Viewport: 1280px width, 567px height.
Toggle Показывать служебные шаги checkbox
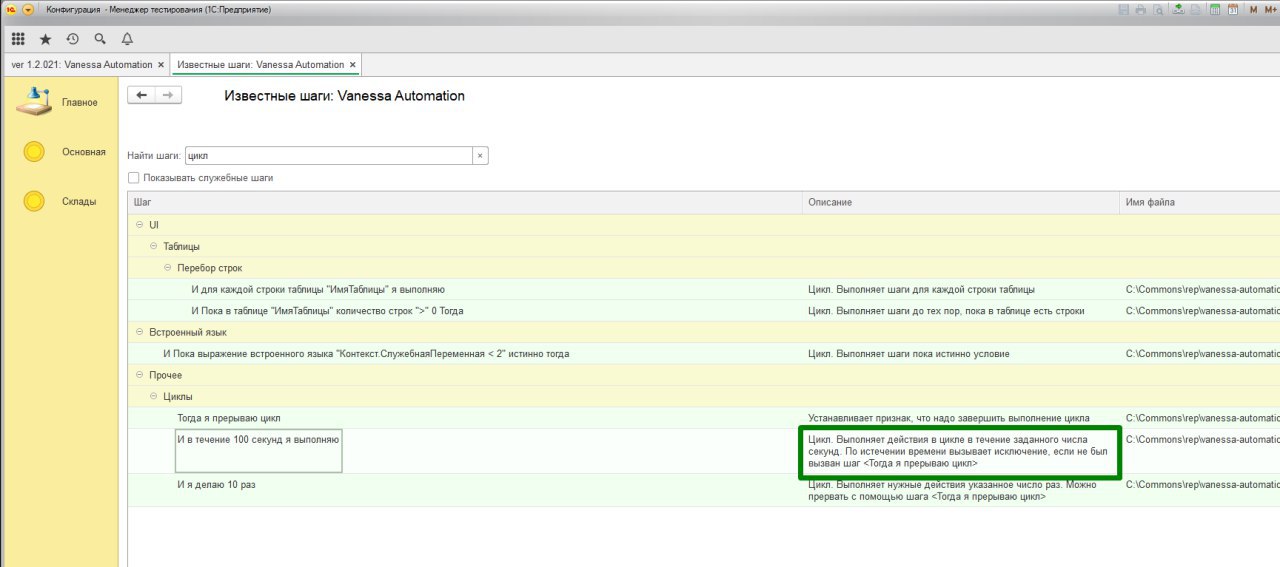click(134, 178)
